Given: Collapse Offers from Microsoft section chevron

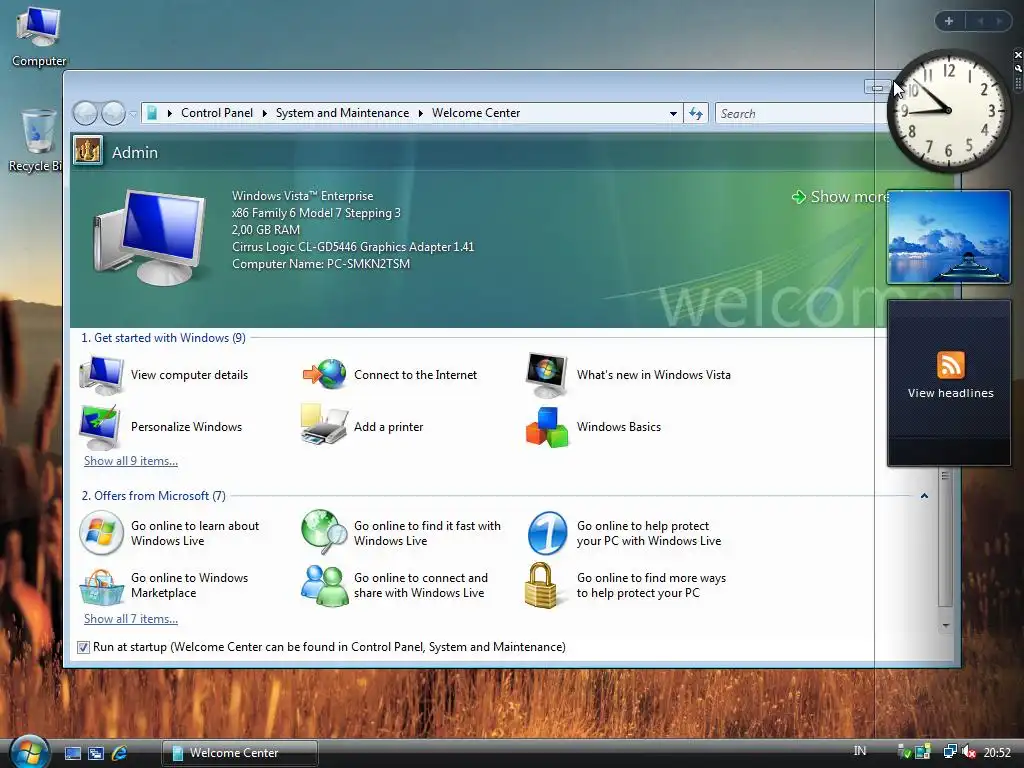Looking at the screenshot, I should 924,496.
